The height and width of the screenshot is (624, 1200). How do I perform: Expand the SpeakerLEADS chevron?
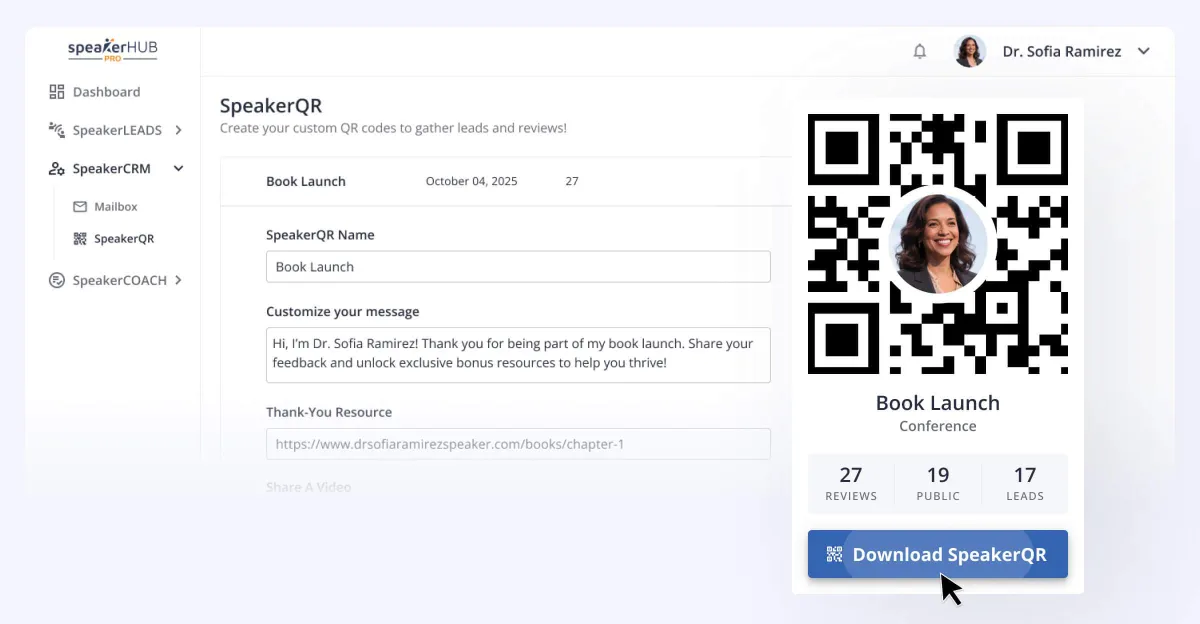[178, 130]
